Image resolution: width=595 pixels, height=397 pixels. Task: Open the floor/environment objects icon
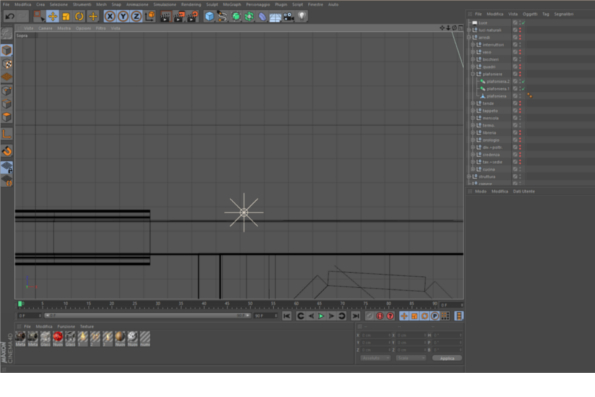pos(275,17)
